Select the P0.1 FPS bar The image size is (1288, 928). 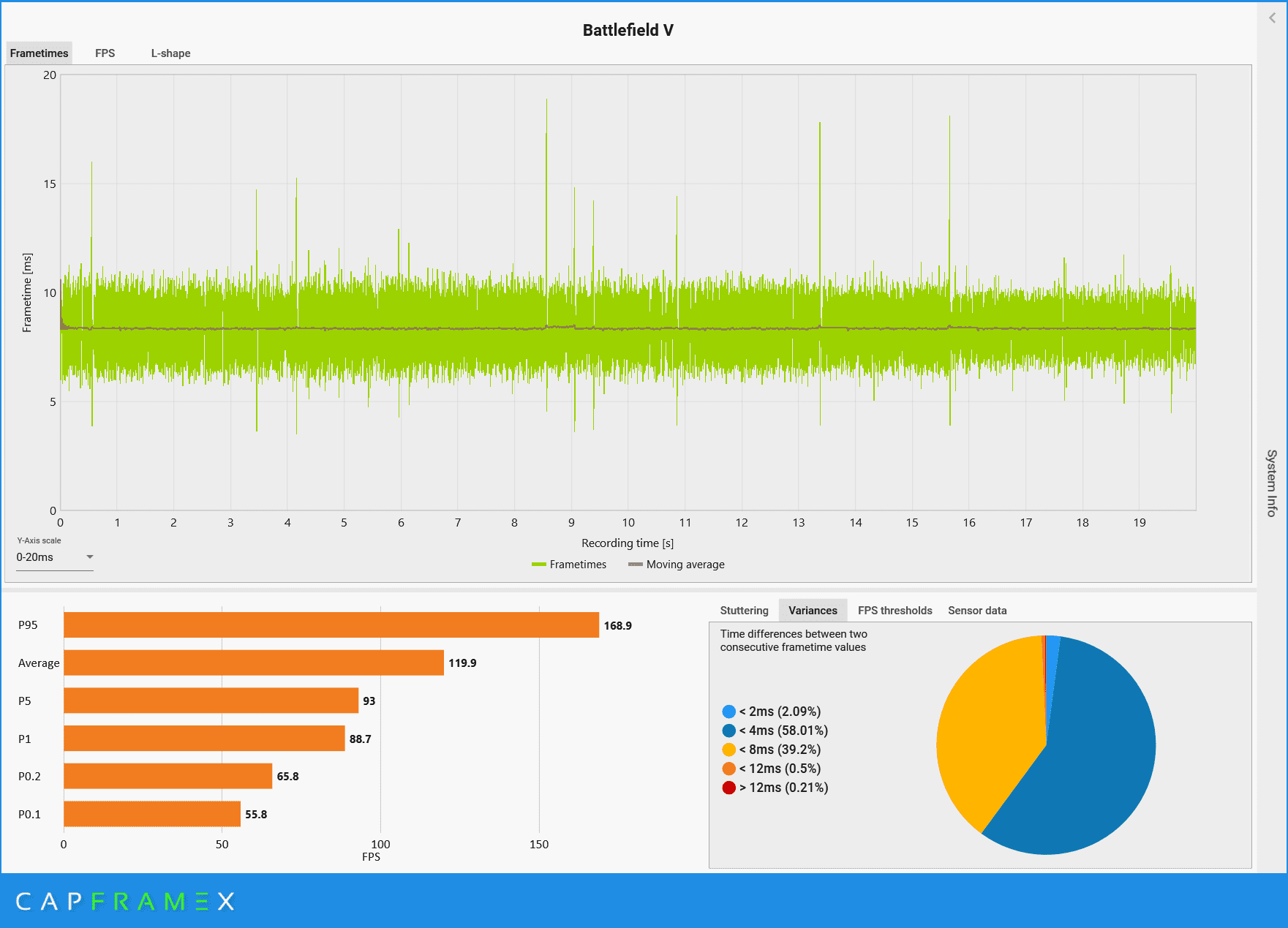pos(152,815)
